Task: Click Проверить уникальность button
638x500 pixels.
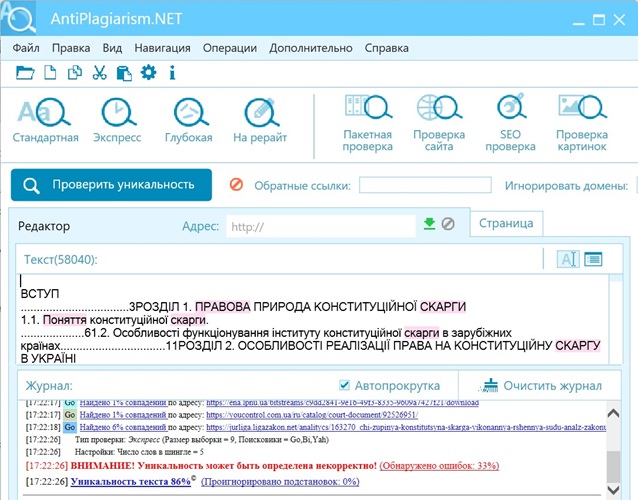Action: tap(111, 185)
